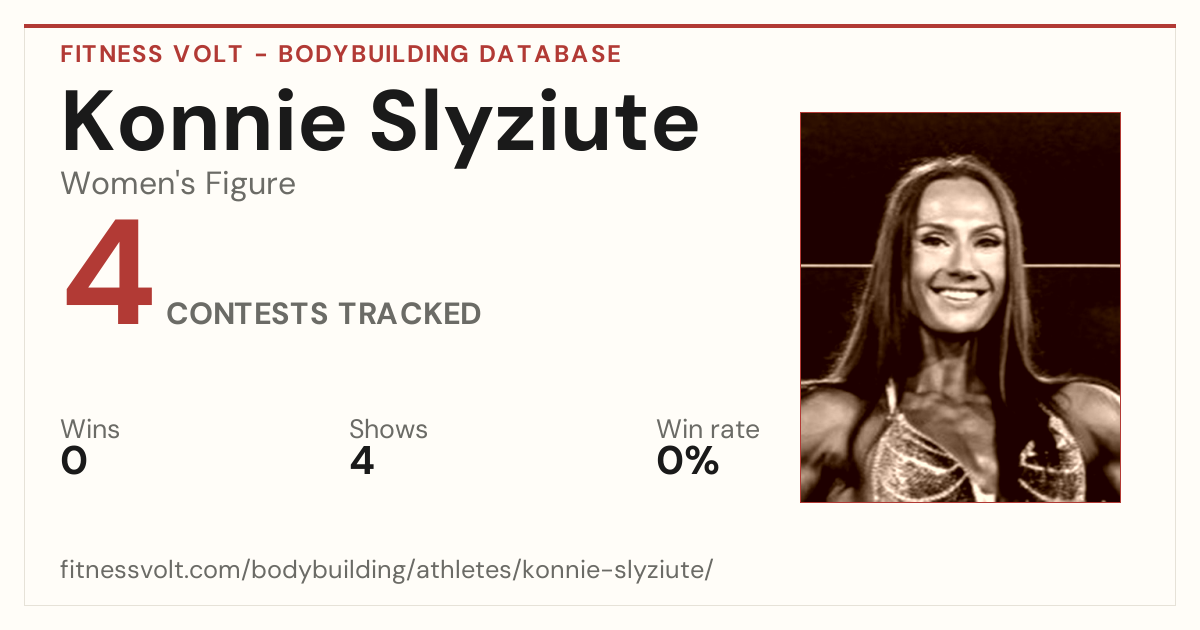Click the surname Slyziute in title
The width and height of the screenshot is (1200, 630).
coord(535,123)
